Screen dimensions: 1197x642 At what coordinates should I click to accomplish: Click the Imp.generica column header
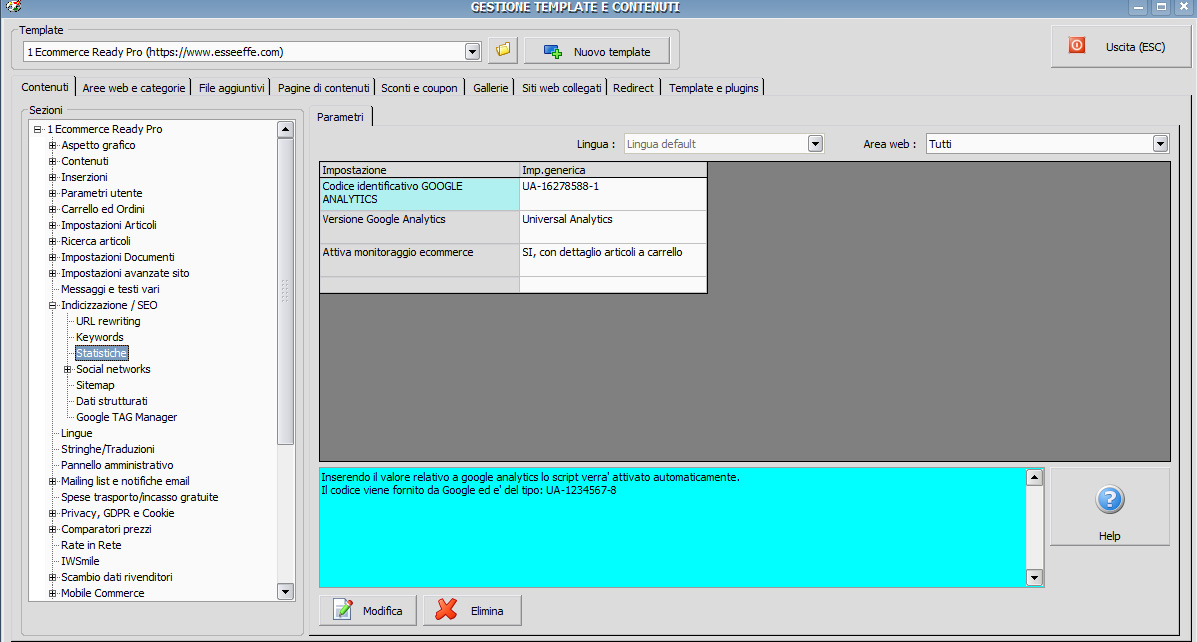pos(613,170)
